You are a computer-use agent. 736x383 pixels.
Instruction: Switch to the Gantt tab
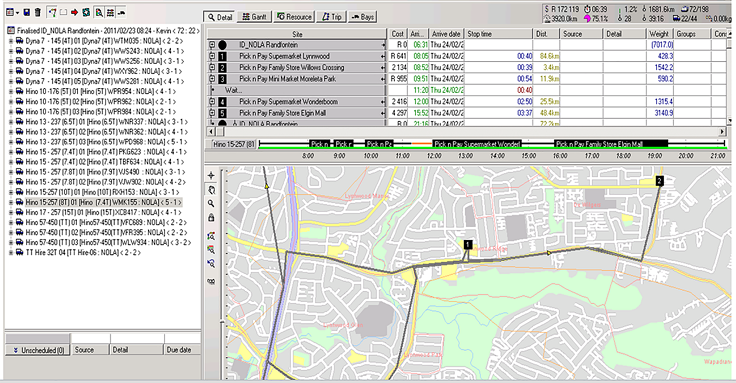[254, 17]
